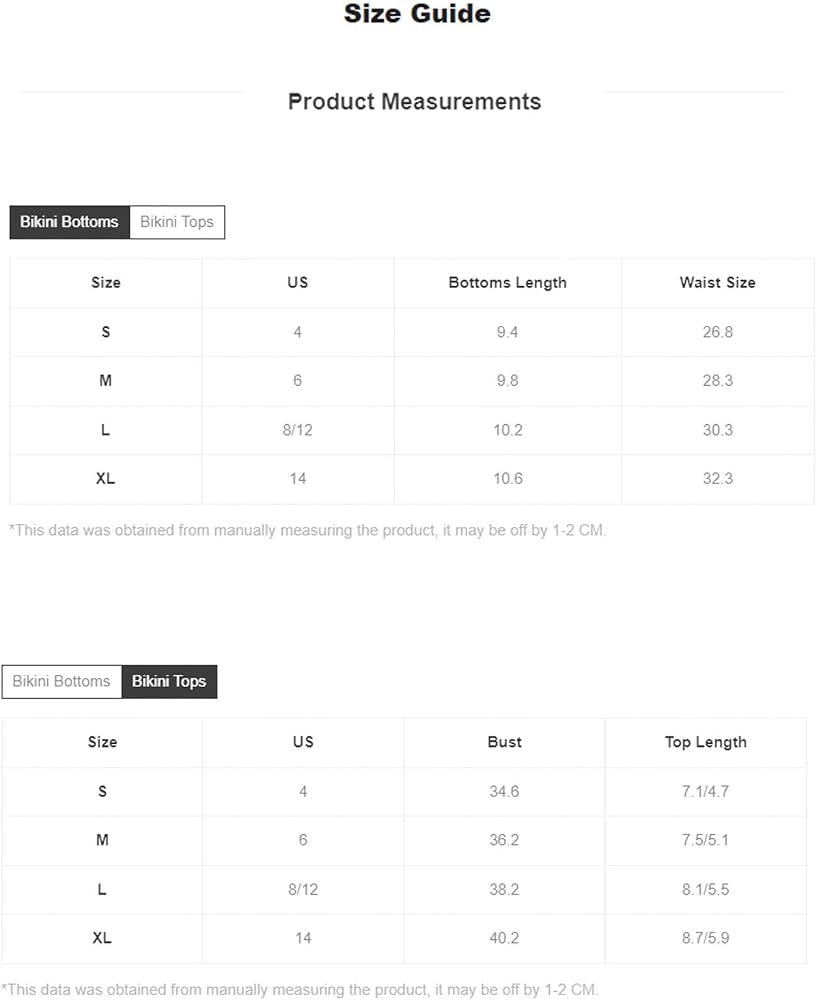Click bust value 34.6
Image resolution: width=817 pixels, height=1000 pixels.
[x=504, y=791]
